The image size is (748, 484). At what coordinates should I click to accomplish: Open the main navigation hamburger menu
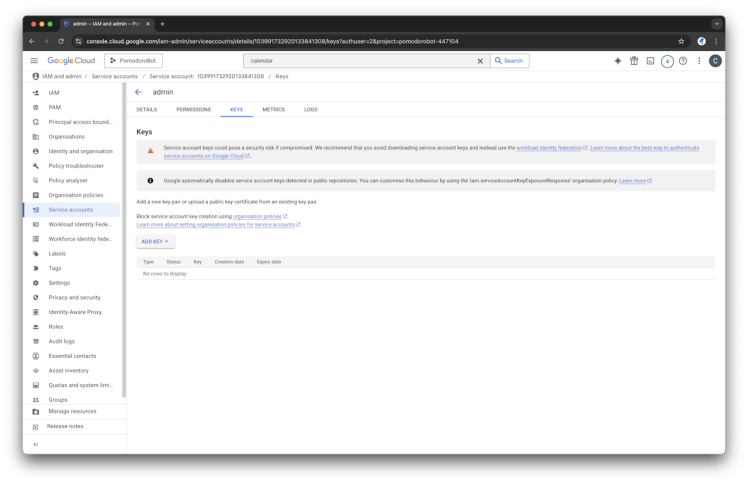pos(34,61)
